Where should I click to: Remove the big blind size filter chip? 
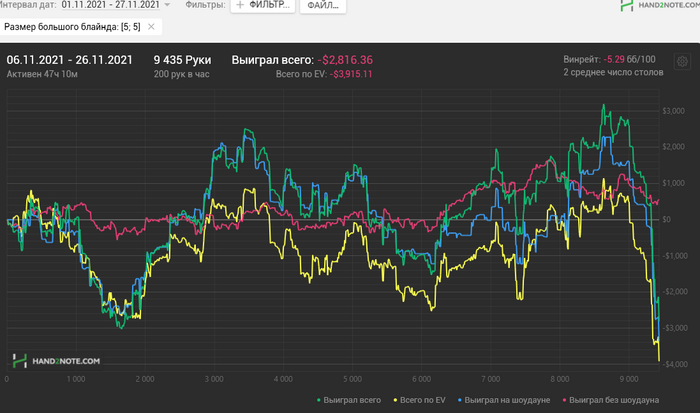(x=151, y=27)
